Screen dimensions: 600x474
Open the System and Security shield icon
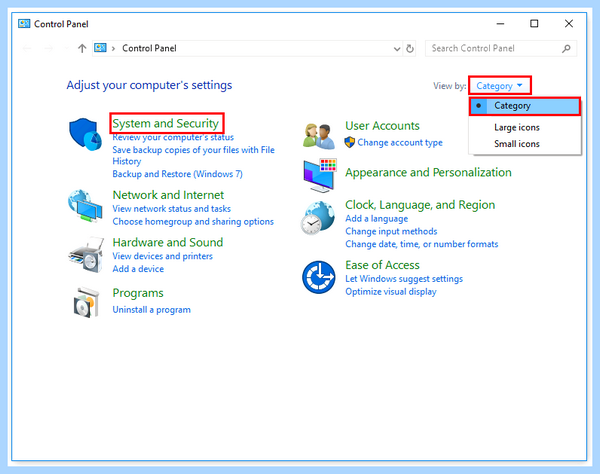coord(85,134)
